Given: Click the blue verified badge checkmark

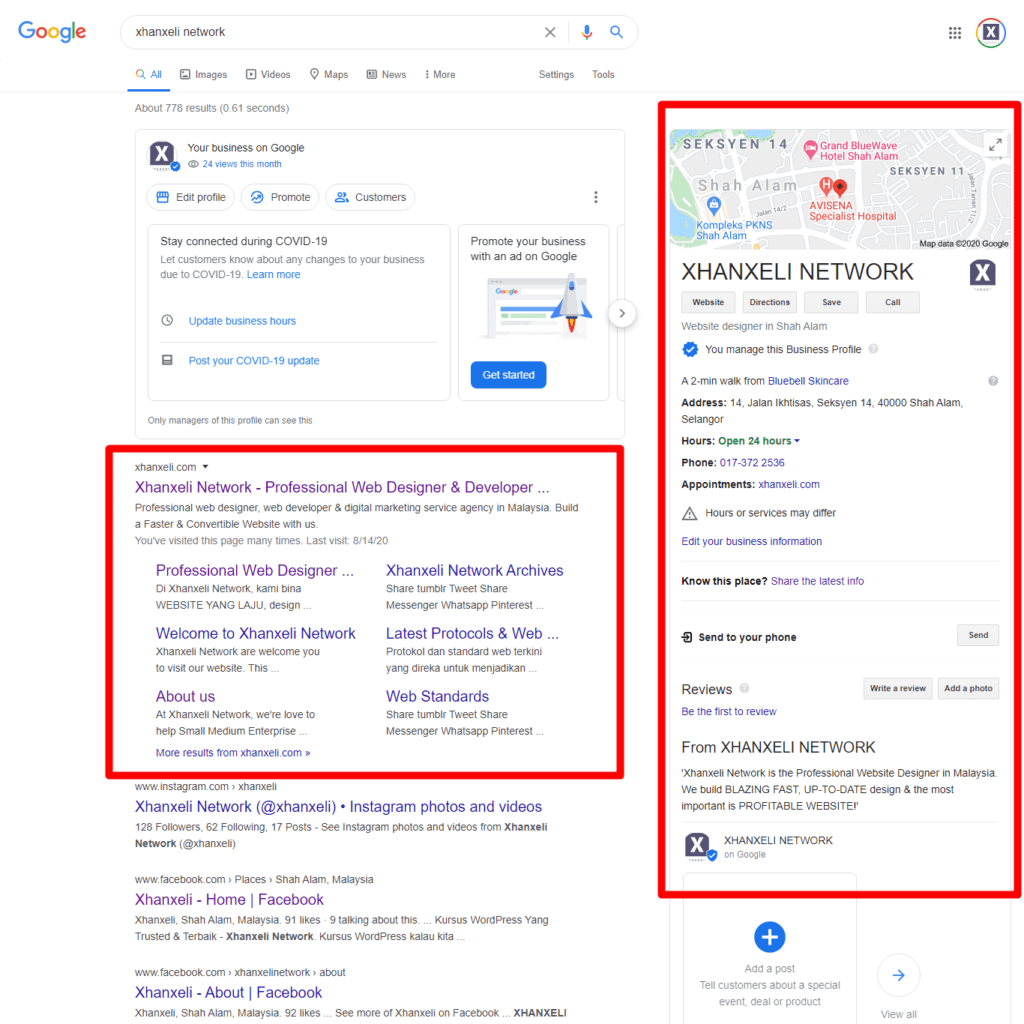Looking at the screenshot, I should (690, 349).
